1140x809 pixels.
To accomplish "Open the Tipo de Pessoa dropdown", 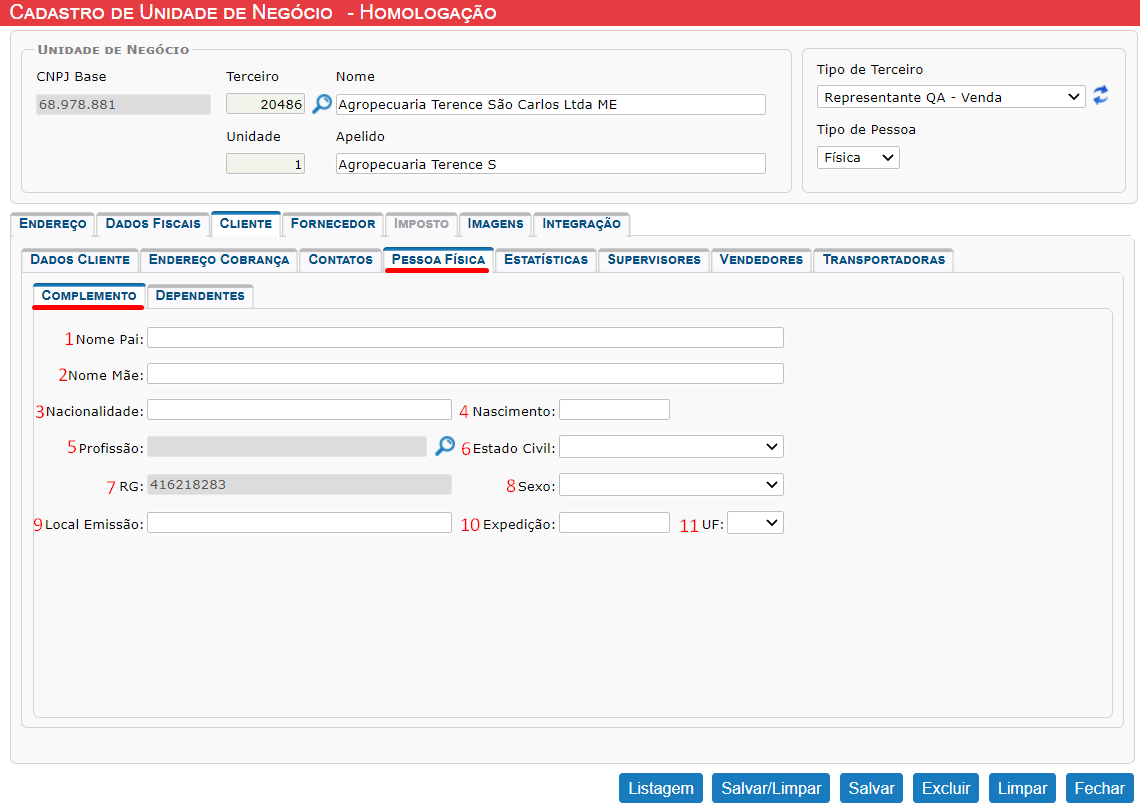I will pyautogui.click(x=858, y=157).
